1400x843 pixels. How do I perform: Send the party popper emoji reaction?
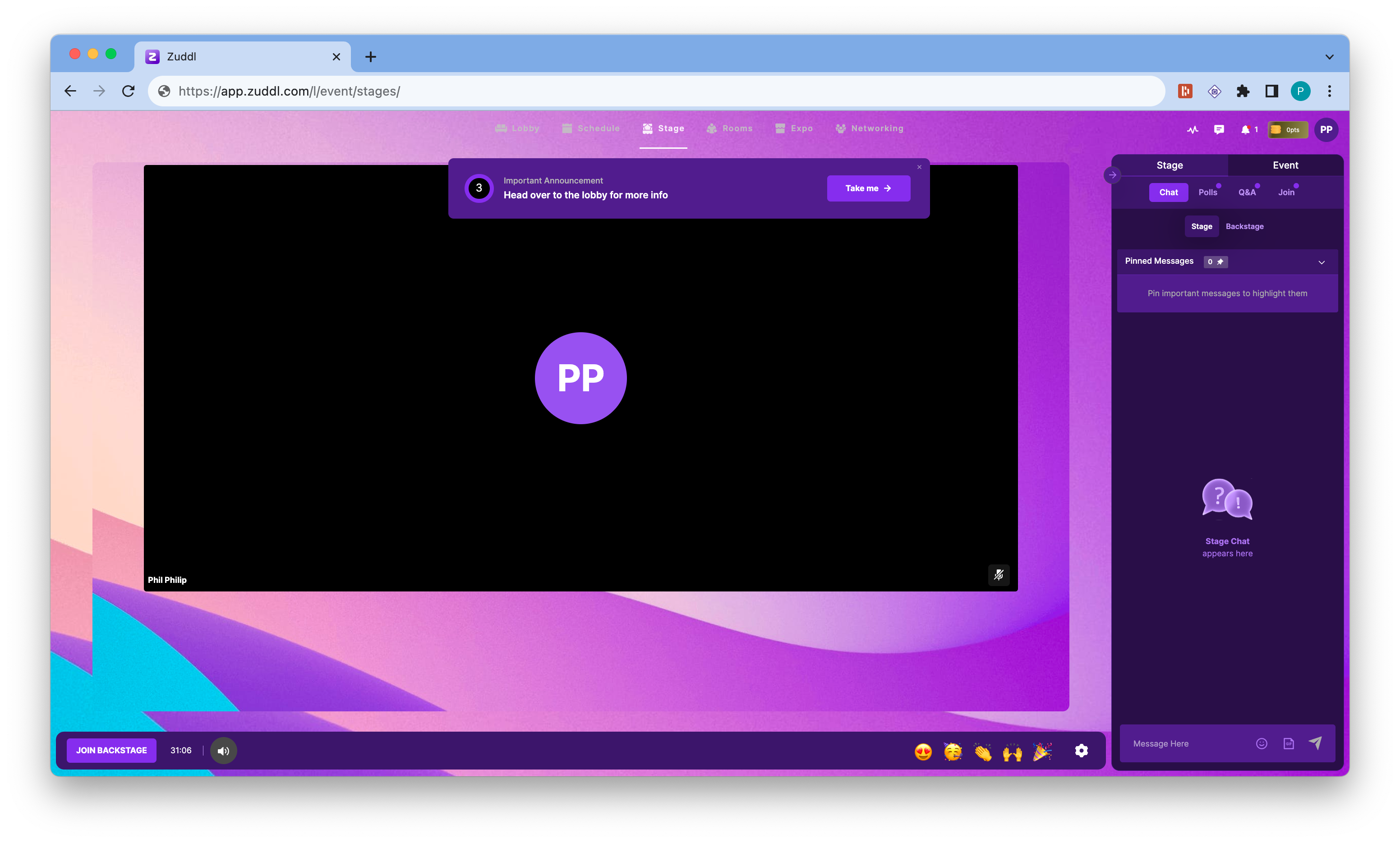pyautogui.click(x=1042, y=751)
